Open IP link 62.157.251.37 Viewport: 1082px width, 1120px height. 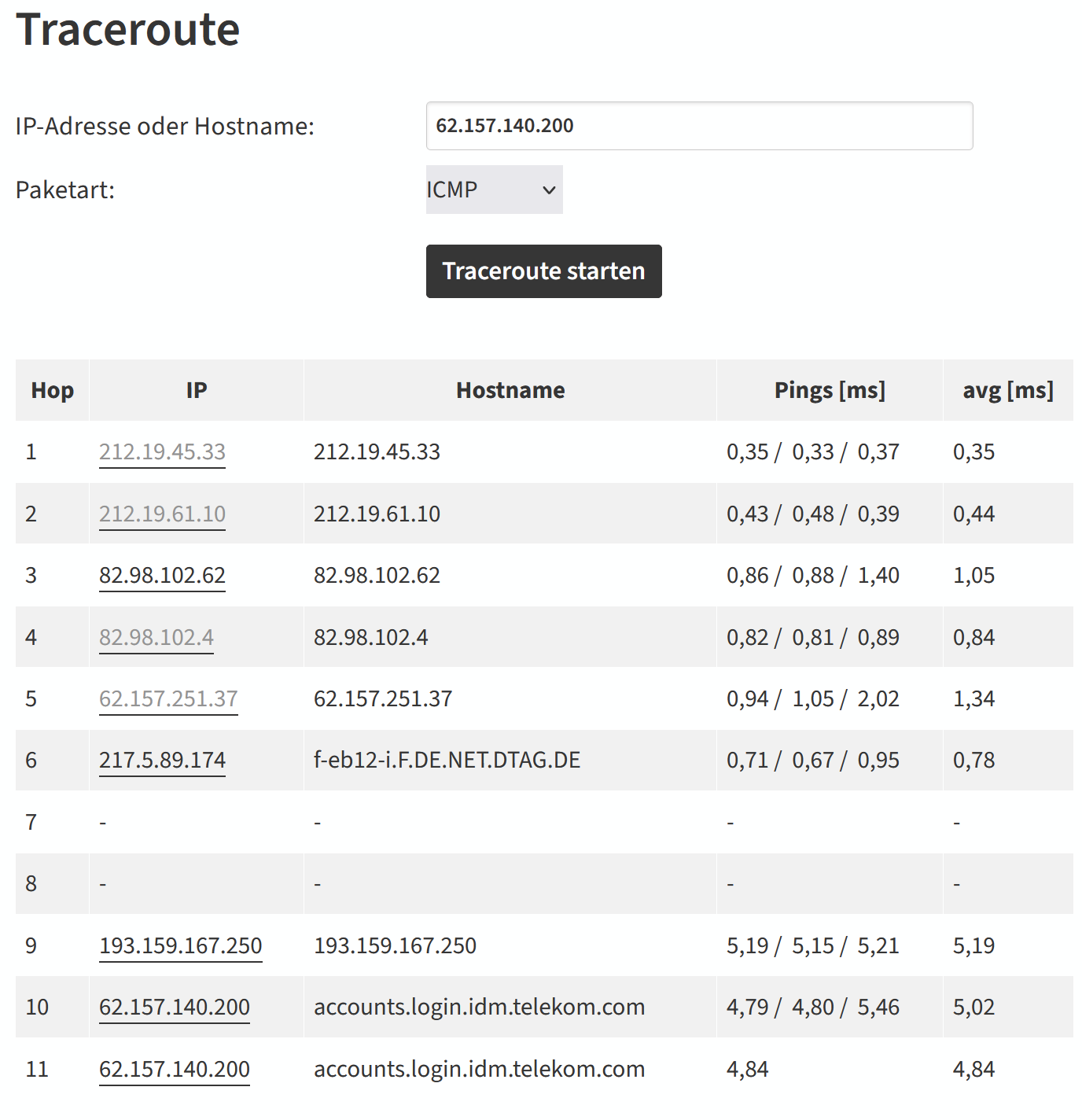pos(168,699)
